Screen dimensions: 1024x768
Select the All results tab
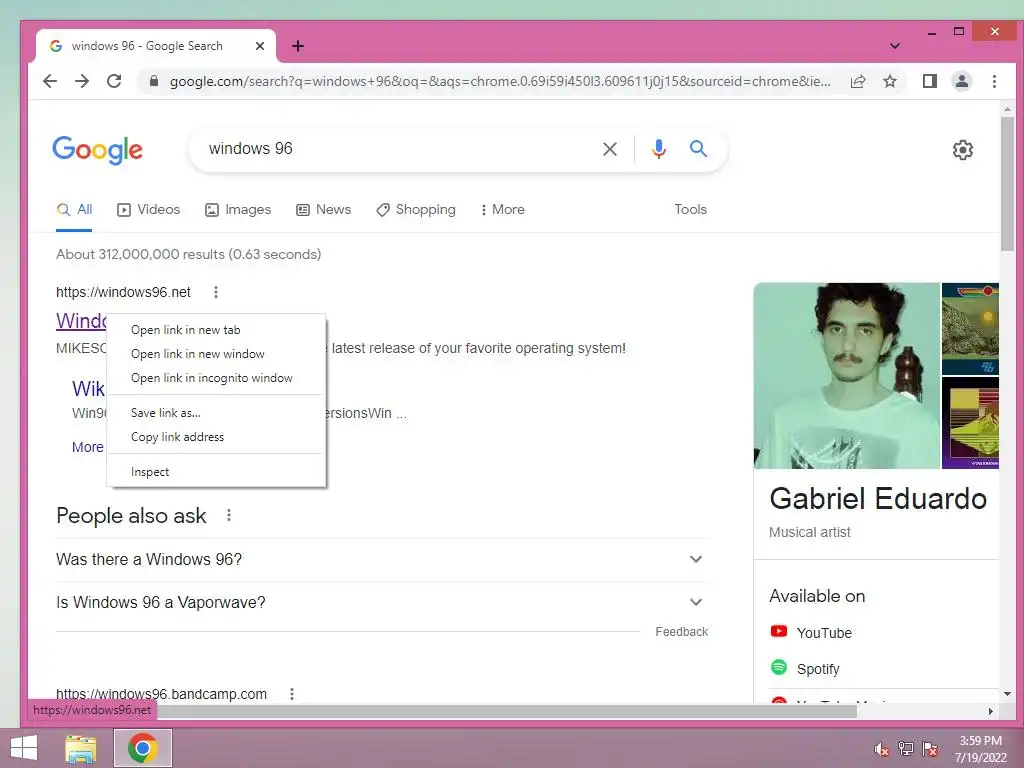(x=74, y=210)
